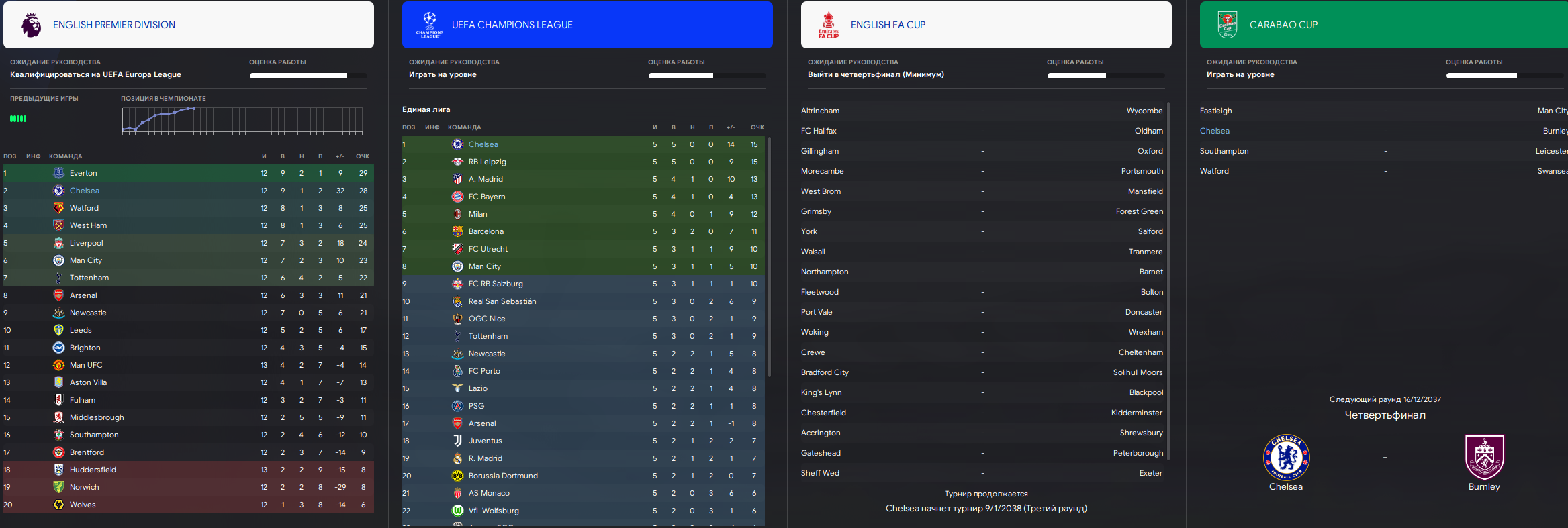Click the league position history graph
The width and height of the screenshot is (1568, 528).
[x=242, y=120]
